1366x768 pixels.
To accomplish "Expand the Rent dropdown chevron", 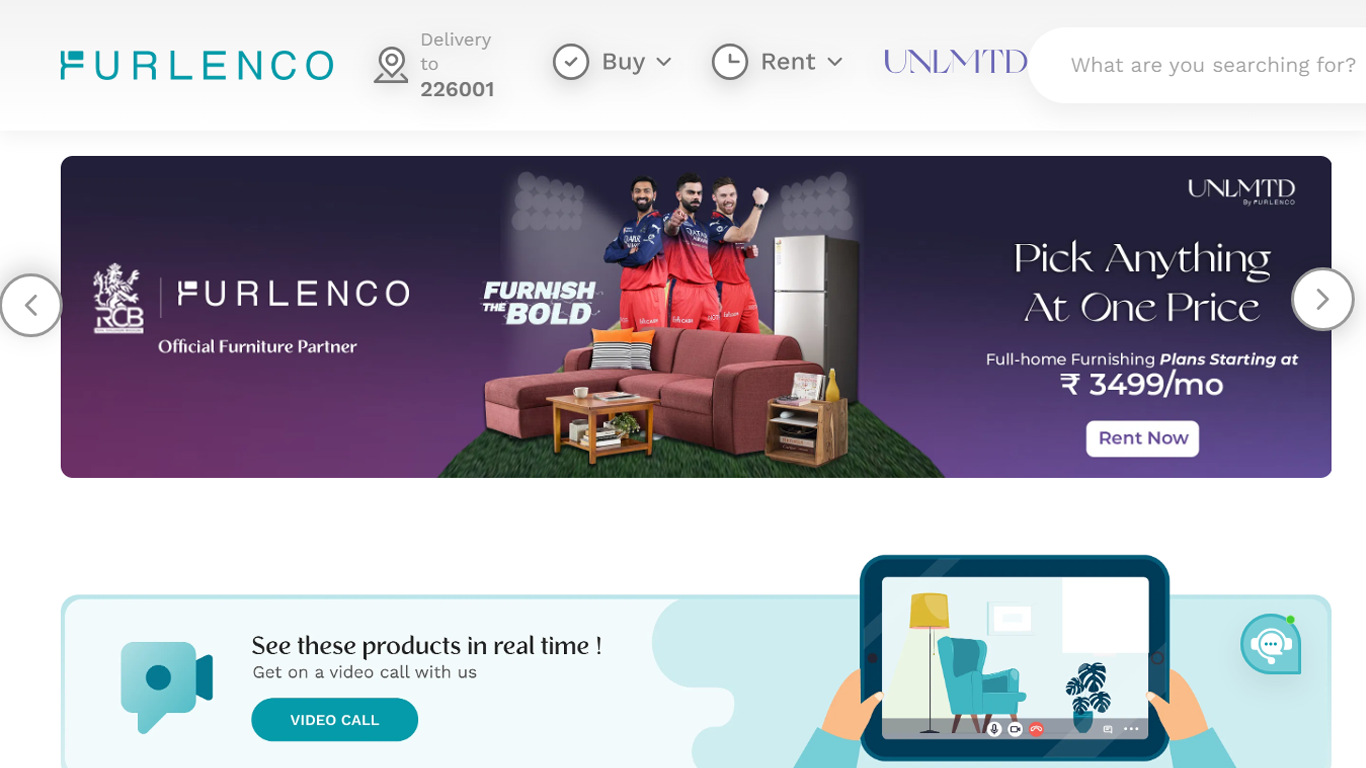I will point(835,62).
